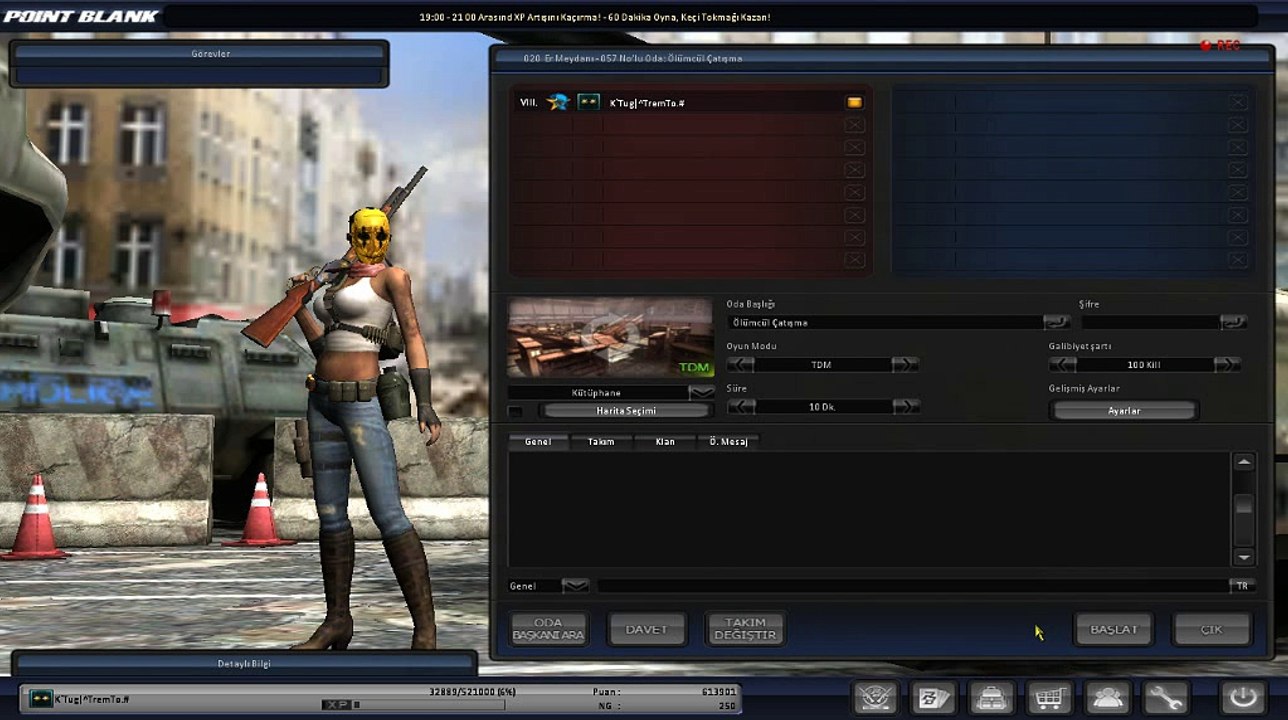
Task: Click the red REC recording indicator
Action: [x=1220, y=46]
